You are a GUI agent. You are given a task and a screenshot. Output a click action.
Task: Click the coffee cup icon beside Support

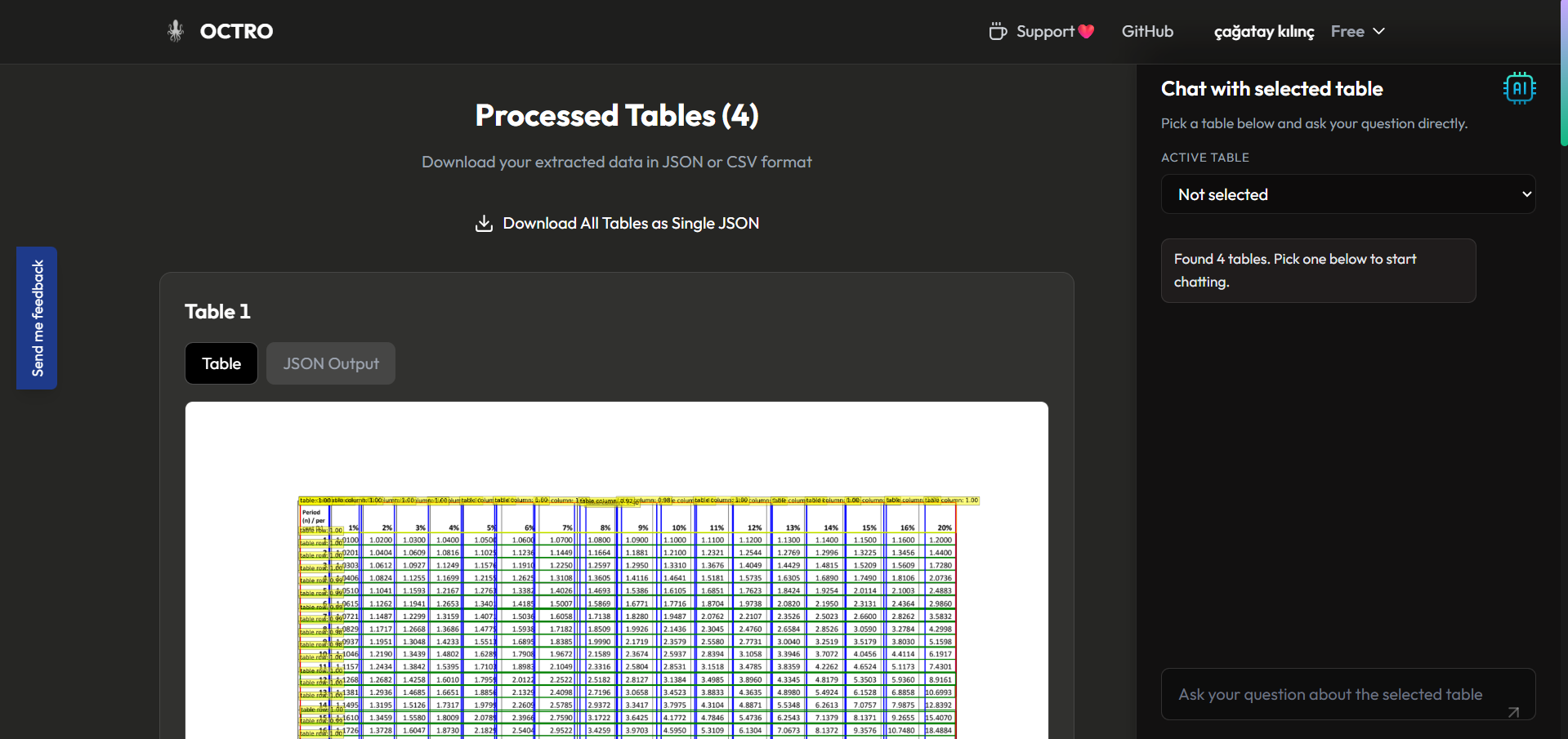(x=998, y=31)
